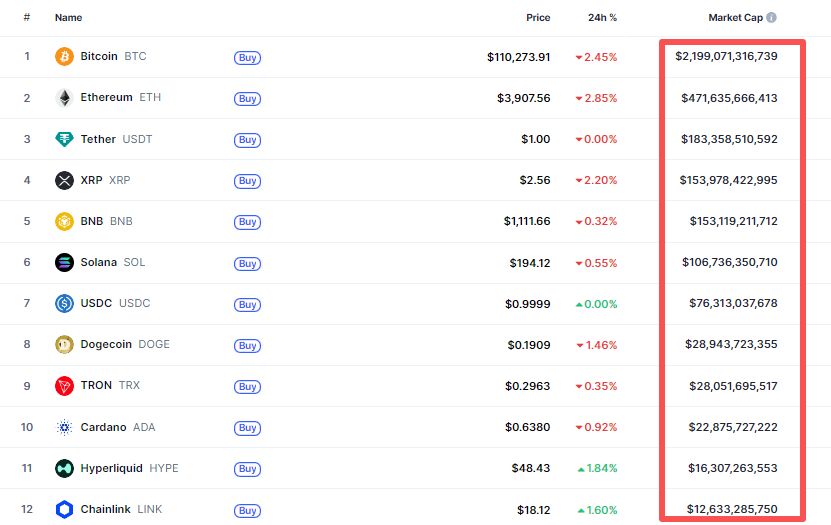831x525 pixels.
Task: Click the Solana logo icon
Action: click(x=64, y=263)
